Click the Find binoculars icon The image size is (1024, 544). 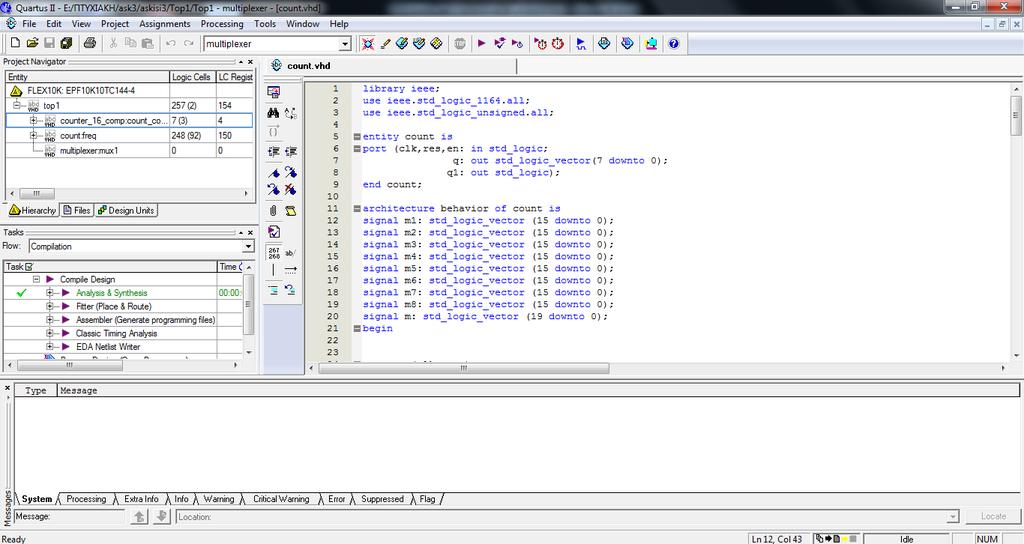(274, 113)
